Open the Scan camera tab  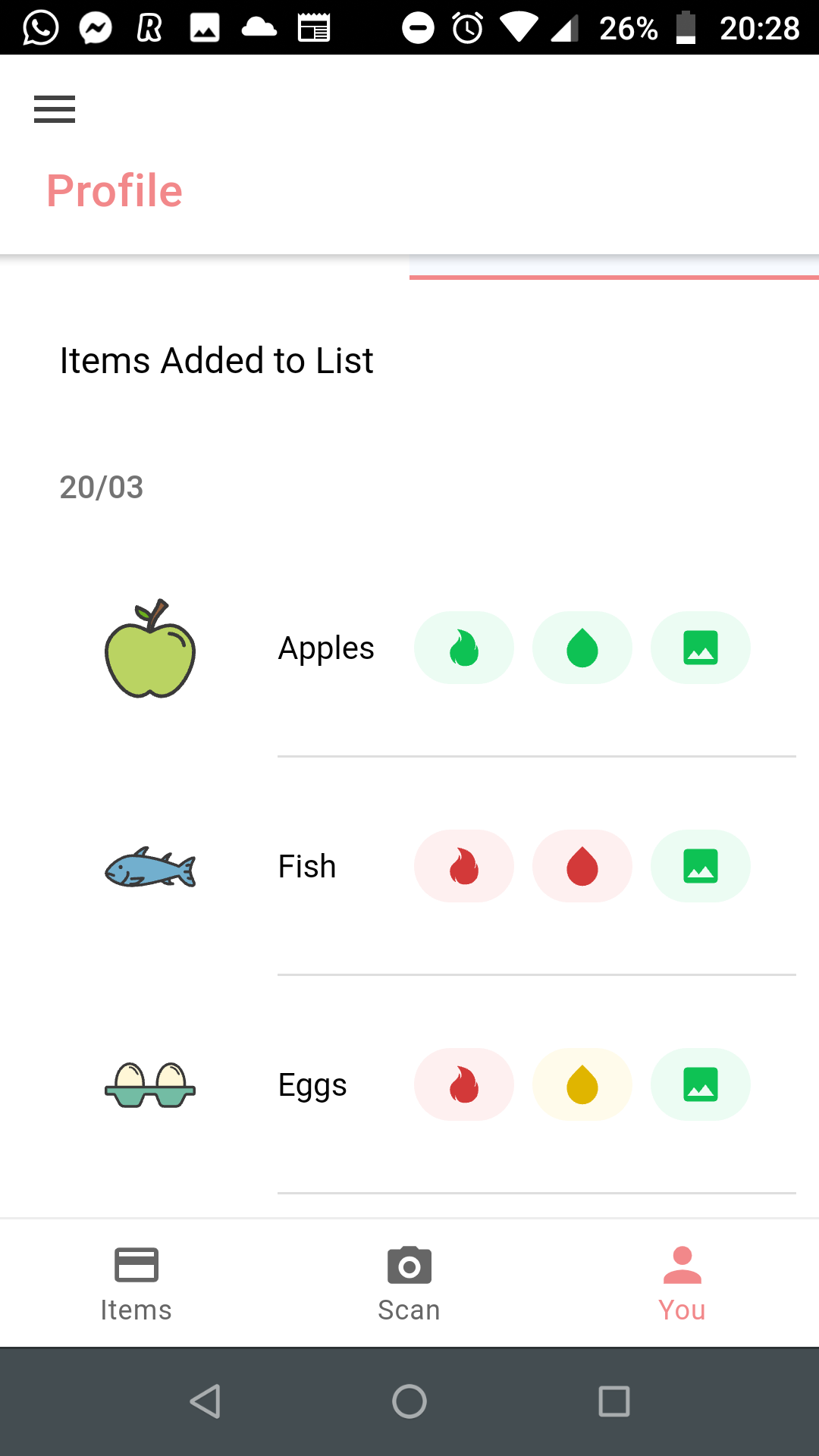tap(409, 1283)
